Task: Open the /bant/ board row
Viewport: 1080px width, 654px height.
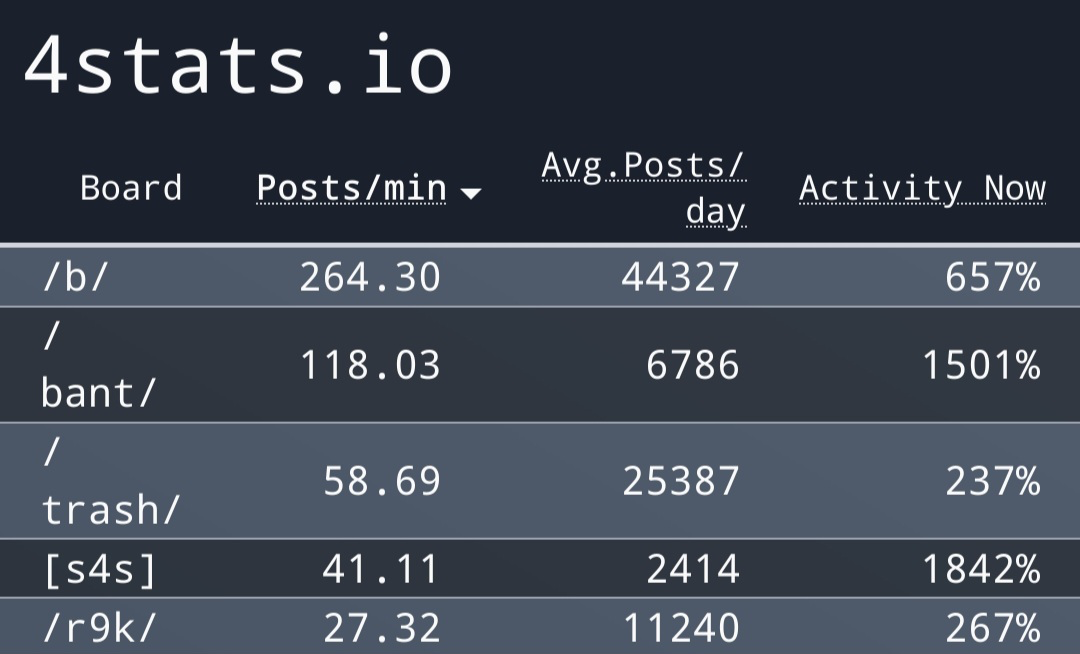Action: click(x=540, y=365)
